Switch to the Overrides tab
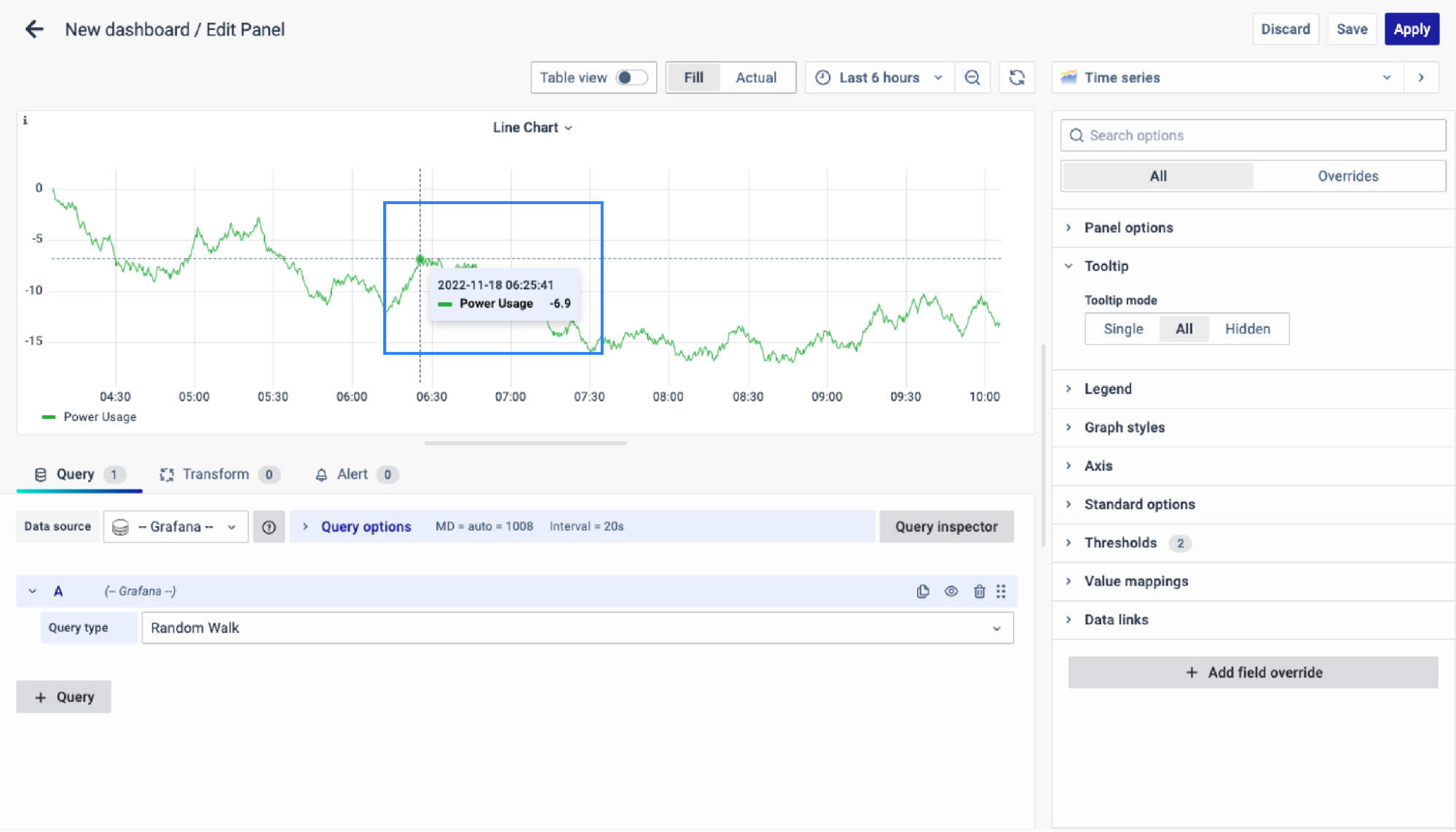Image resolution: width=1456 pixels, height=832 pixels. coord(1347,176)
